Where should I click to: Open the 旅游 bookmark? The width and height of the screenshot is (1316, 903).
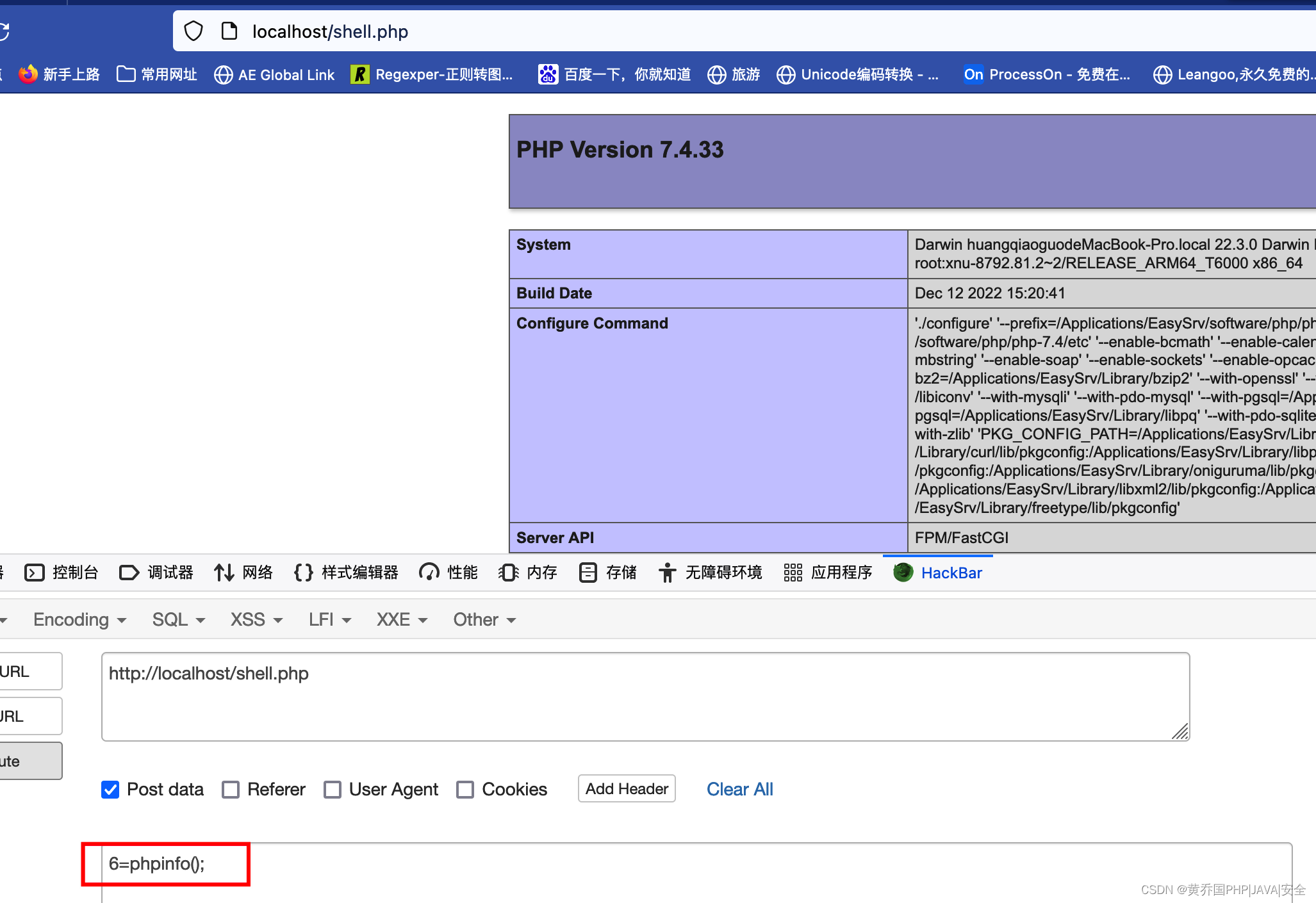[734, 74]
